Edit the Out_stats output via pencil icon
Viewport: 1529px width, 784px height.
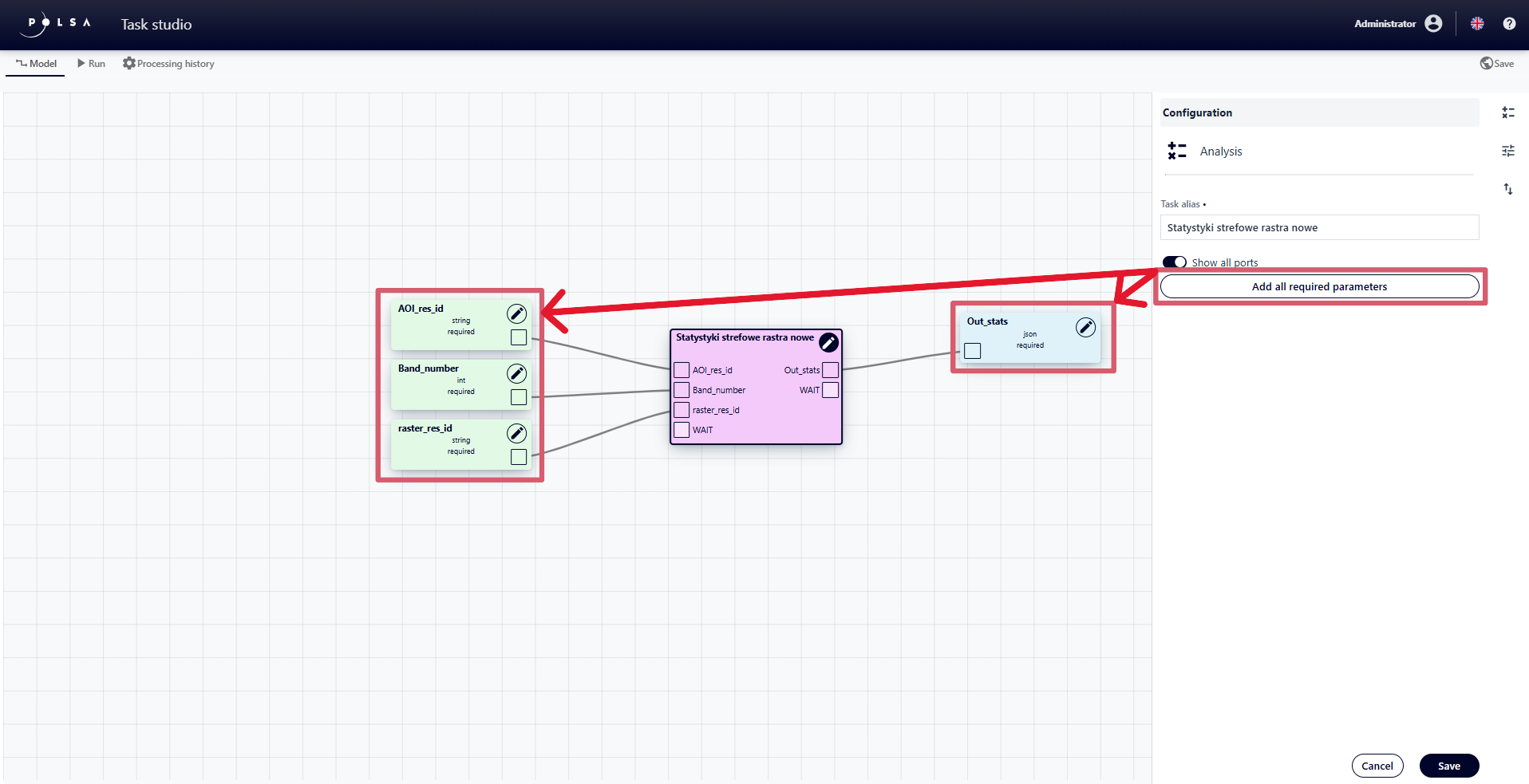(x=1087, y=327)
